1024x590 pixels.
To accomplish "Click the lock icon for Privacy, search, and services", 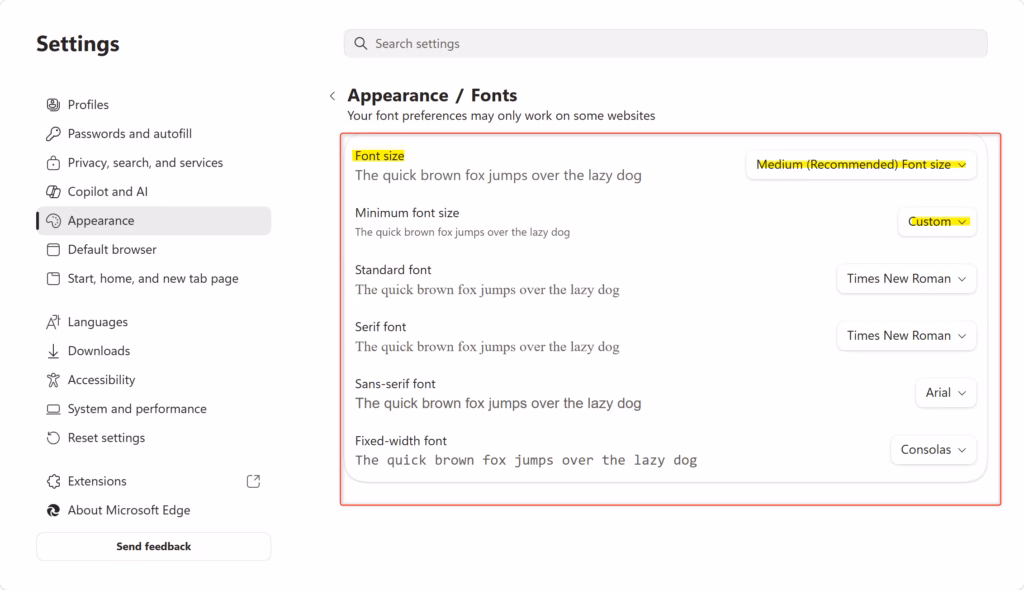I will point(53,163).
